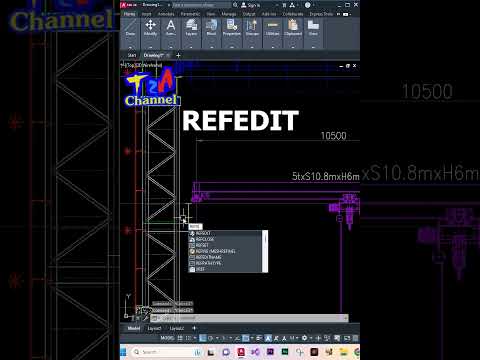Switch to the Layout2 tab
The width and height of the screenshot is (480, 360).
[x=177, y=328]
